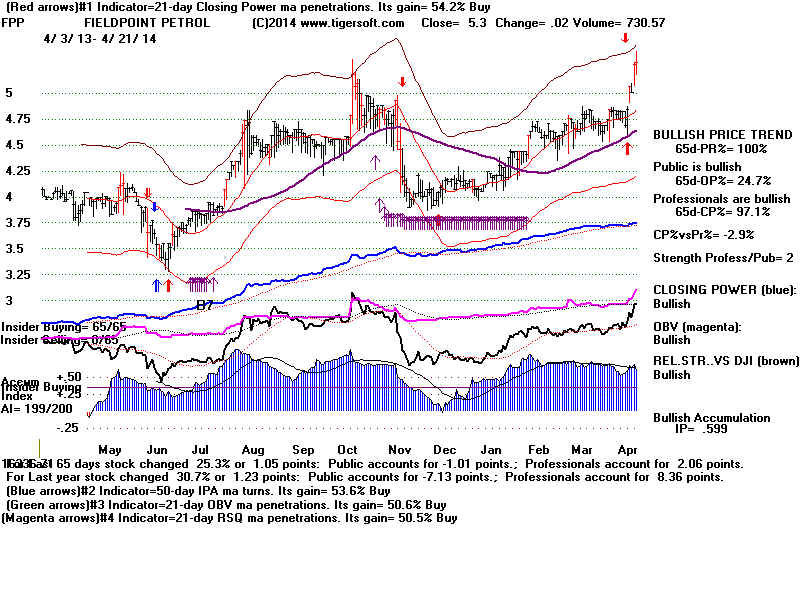Image resolution: width=800 pixels, height=600 pixels.
Task: Select the OBV (magenta) legend label
Action: (697, 327)
